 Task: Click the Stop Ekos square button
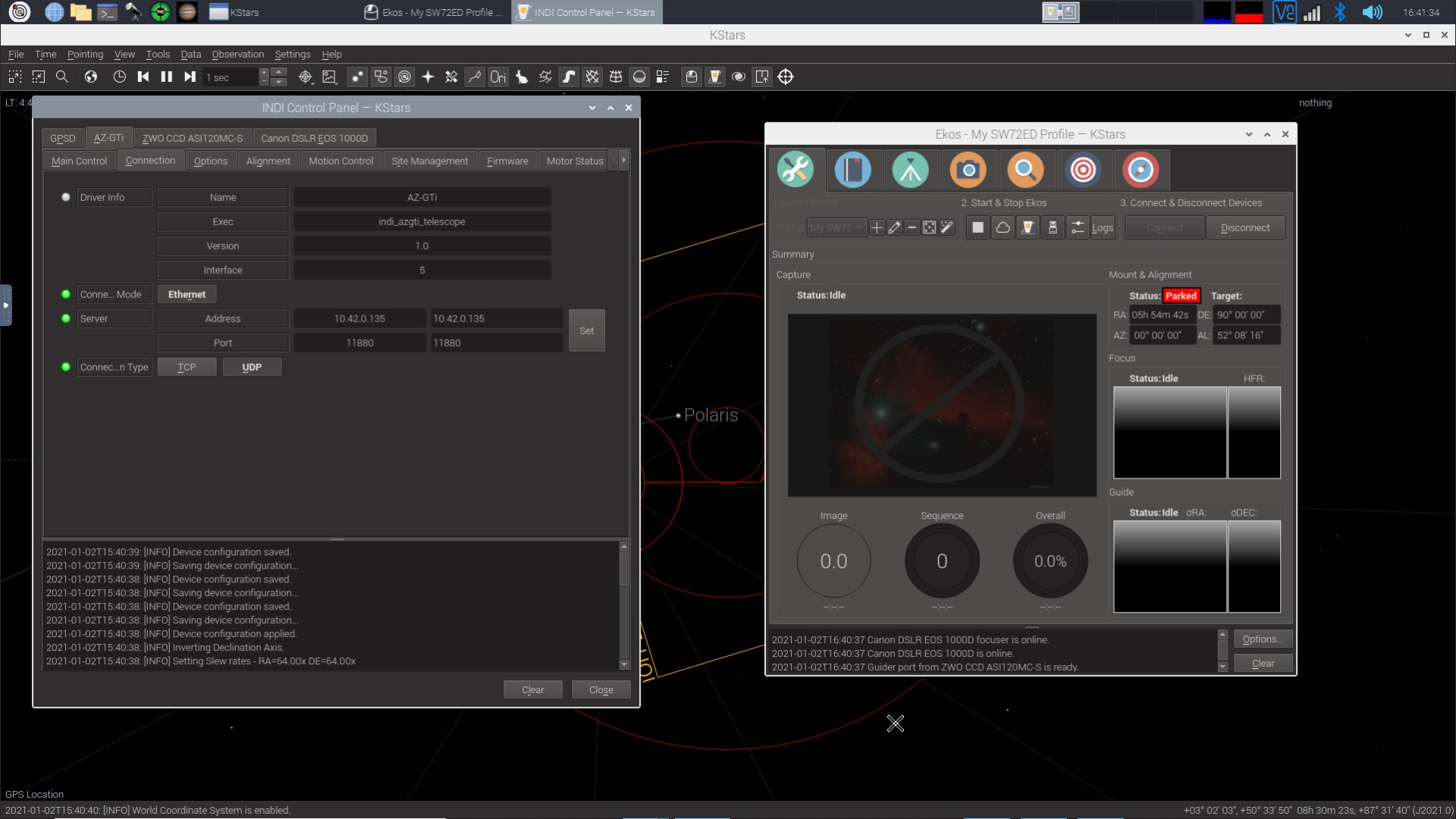click(977, 227)
